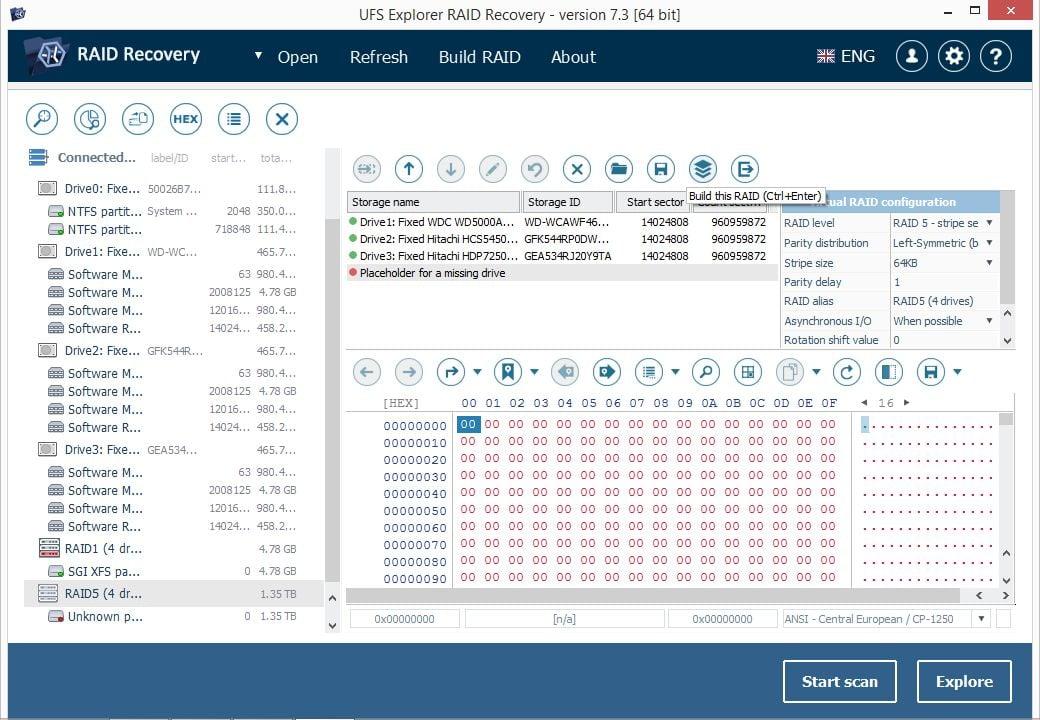The width and height of the screenshot is (1040, 720).
Task: Click the Open menu item
Action: [x=298, y=57]
